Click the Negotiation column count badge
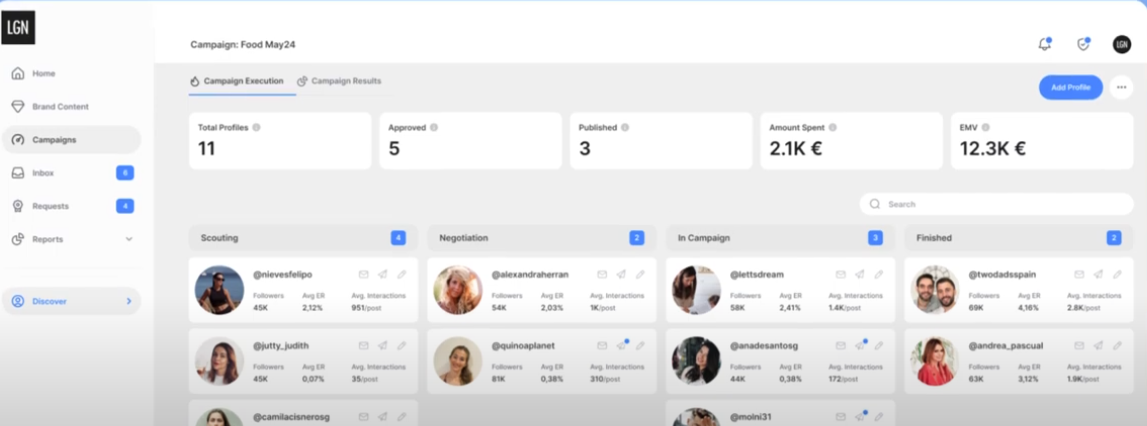Viewport: 1147px width, 426px height. coord(636,238)
